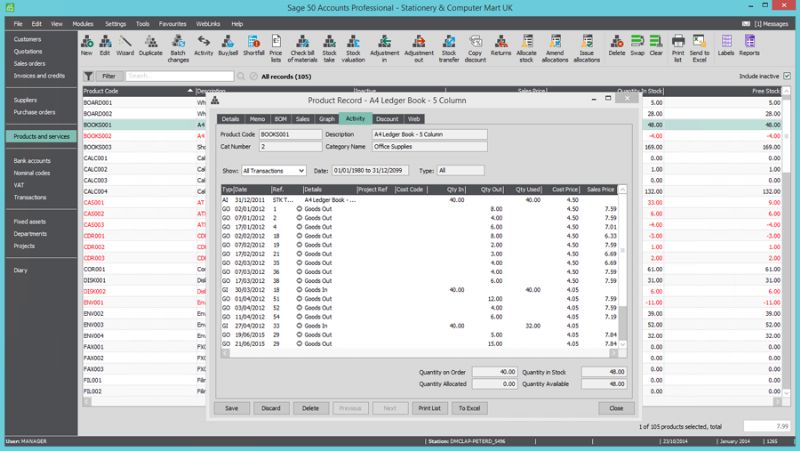This screenshot has height=451, width=800.
Task: Open the Stock take icon
Action: click(330, 48)
